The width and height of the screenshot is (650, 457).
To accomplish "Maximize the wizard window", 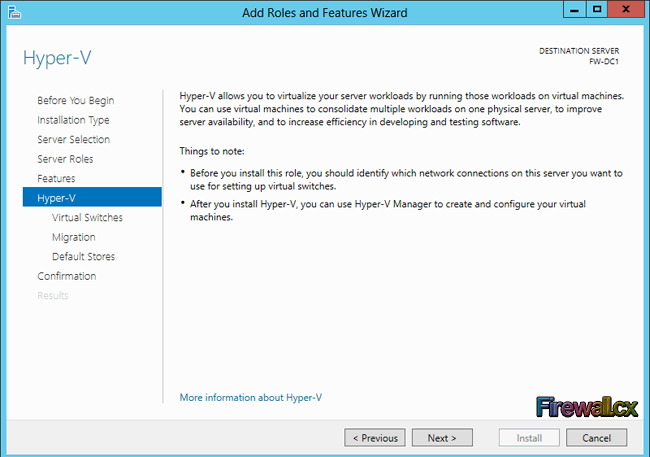I will click(x=597, y=10).
